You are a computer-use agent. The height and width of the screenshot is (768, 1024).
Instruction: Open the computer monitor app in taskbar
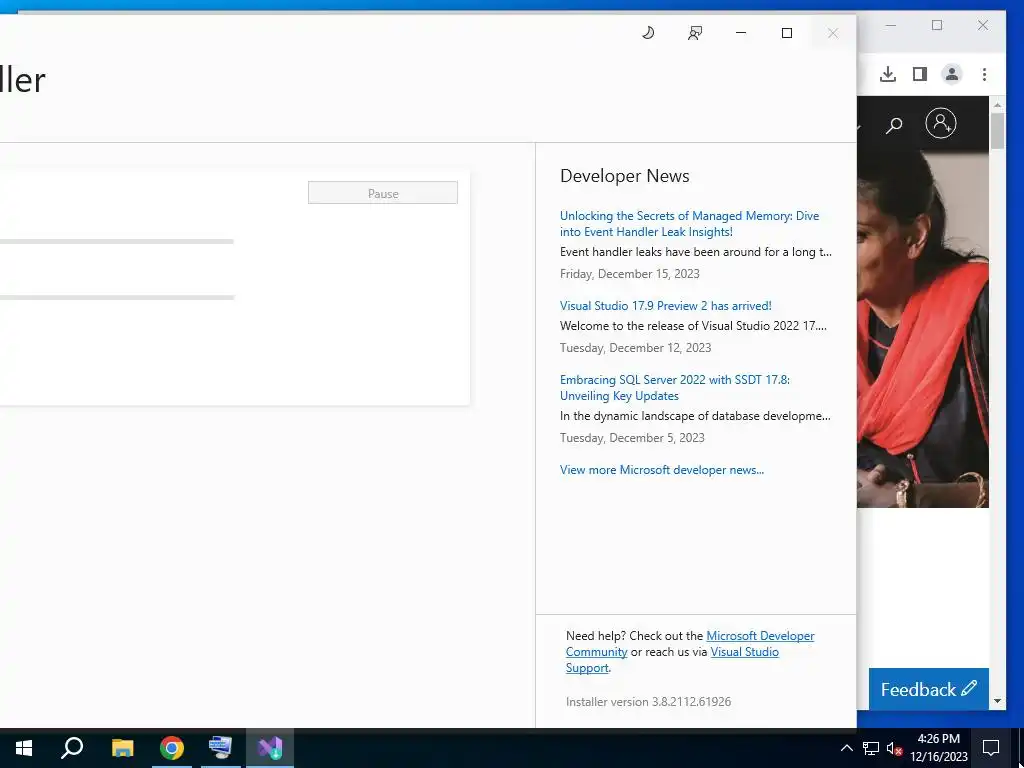(x=221, y=748)
